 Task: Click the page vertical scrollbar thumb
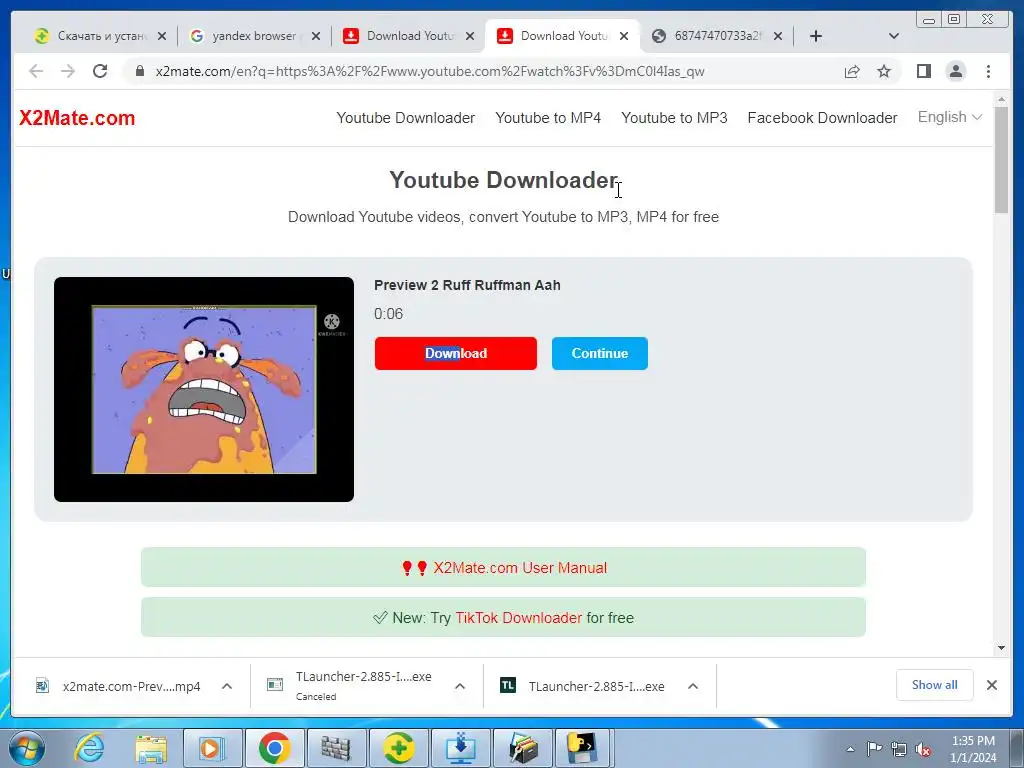pyautogui.click(x=1001, y=159)
